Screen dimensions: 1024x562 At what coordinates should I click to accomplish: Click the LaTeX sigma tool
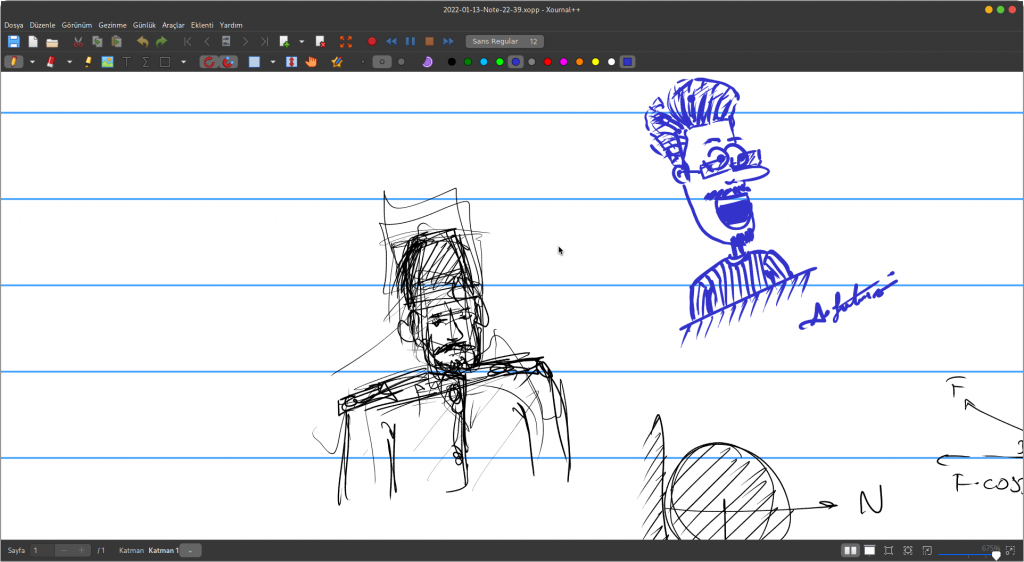[x=146, y=62]
